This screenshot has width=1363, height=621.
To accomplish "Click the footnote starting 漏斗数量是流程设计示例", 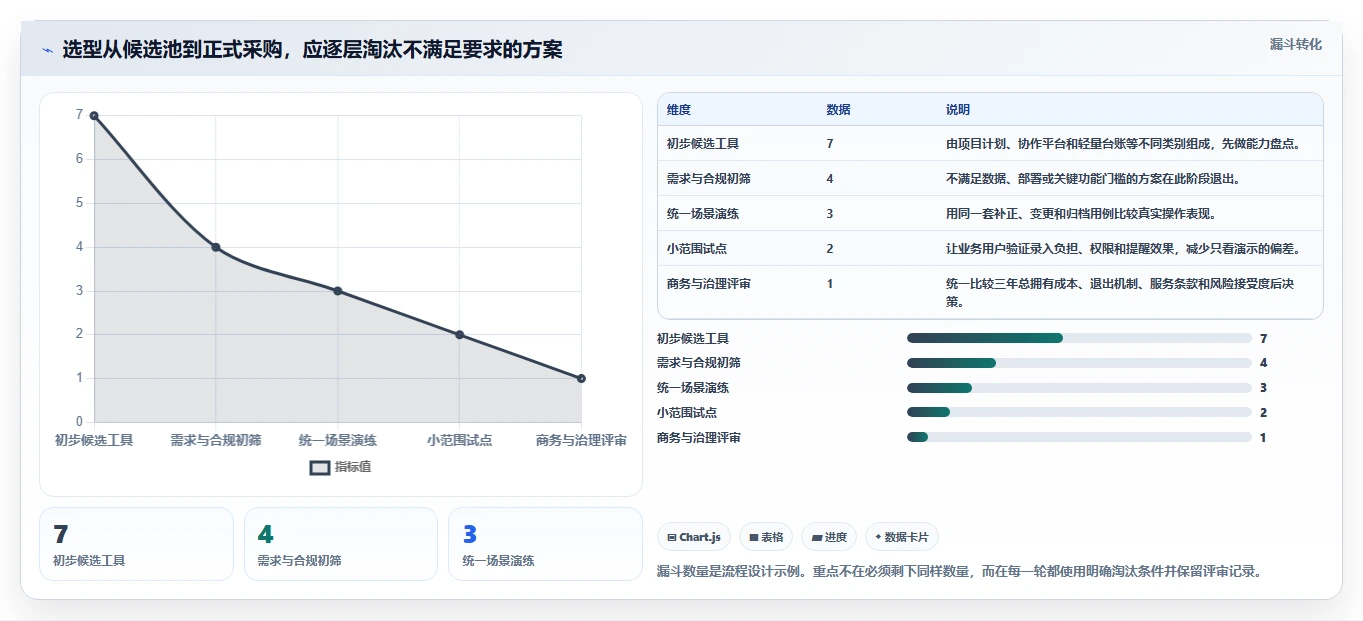I will point(959,572).
